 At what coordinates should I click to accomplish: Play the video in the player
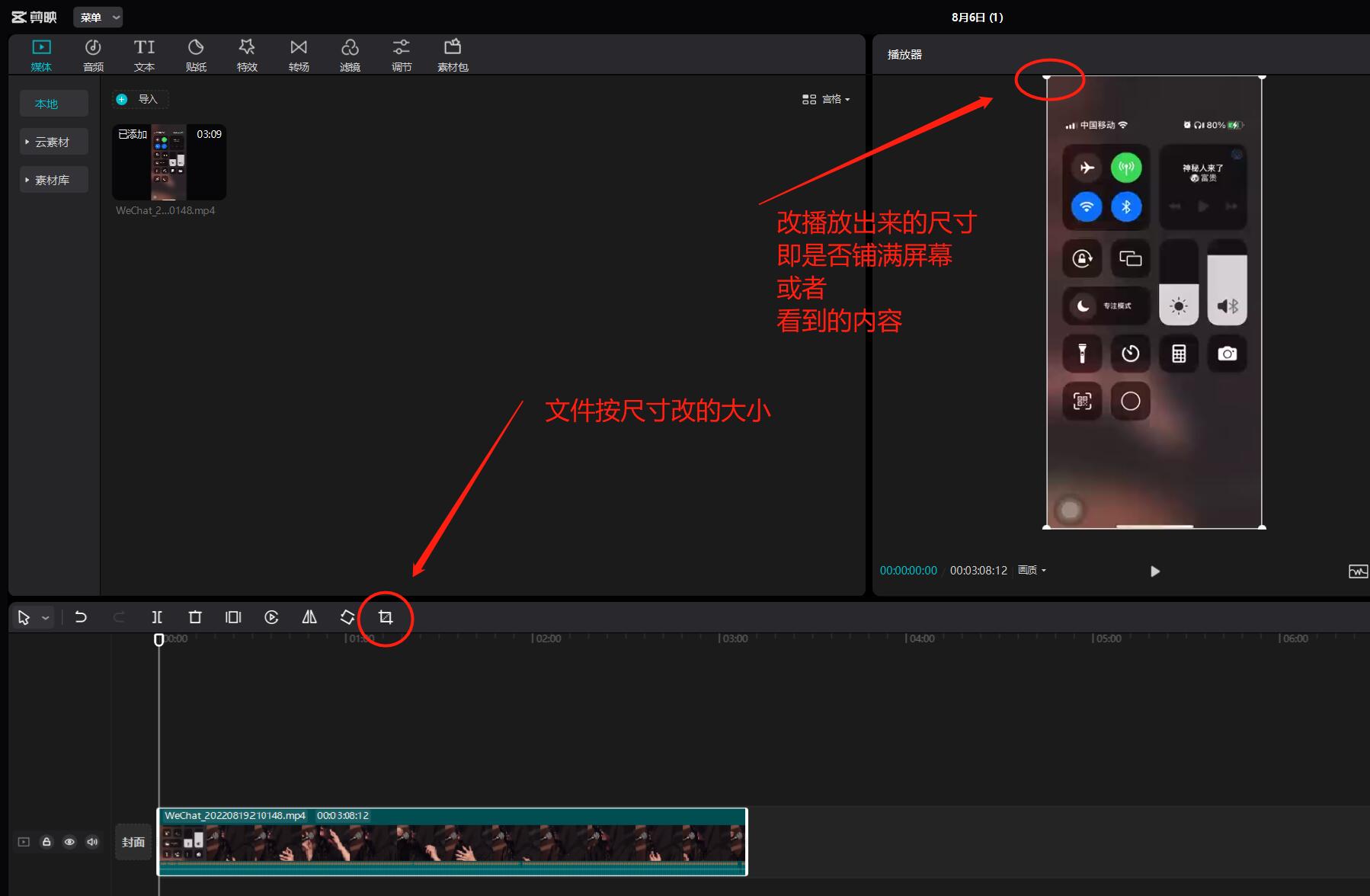click(x=1154, y=571)
